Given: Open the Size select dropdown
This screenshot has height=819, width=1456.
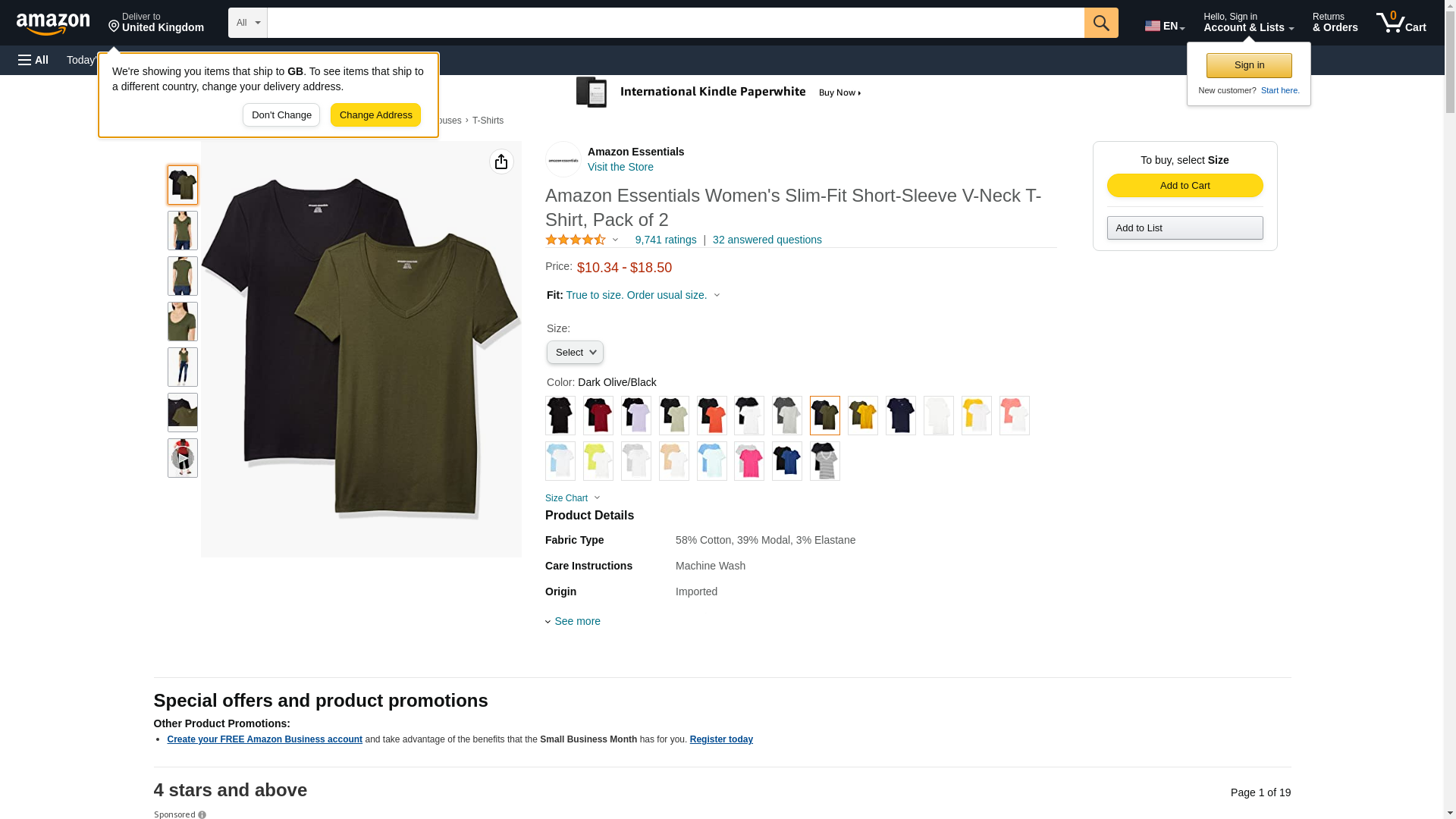Looking at the screenshot, I should point(575,352).
